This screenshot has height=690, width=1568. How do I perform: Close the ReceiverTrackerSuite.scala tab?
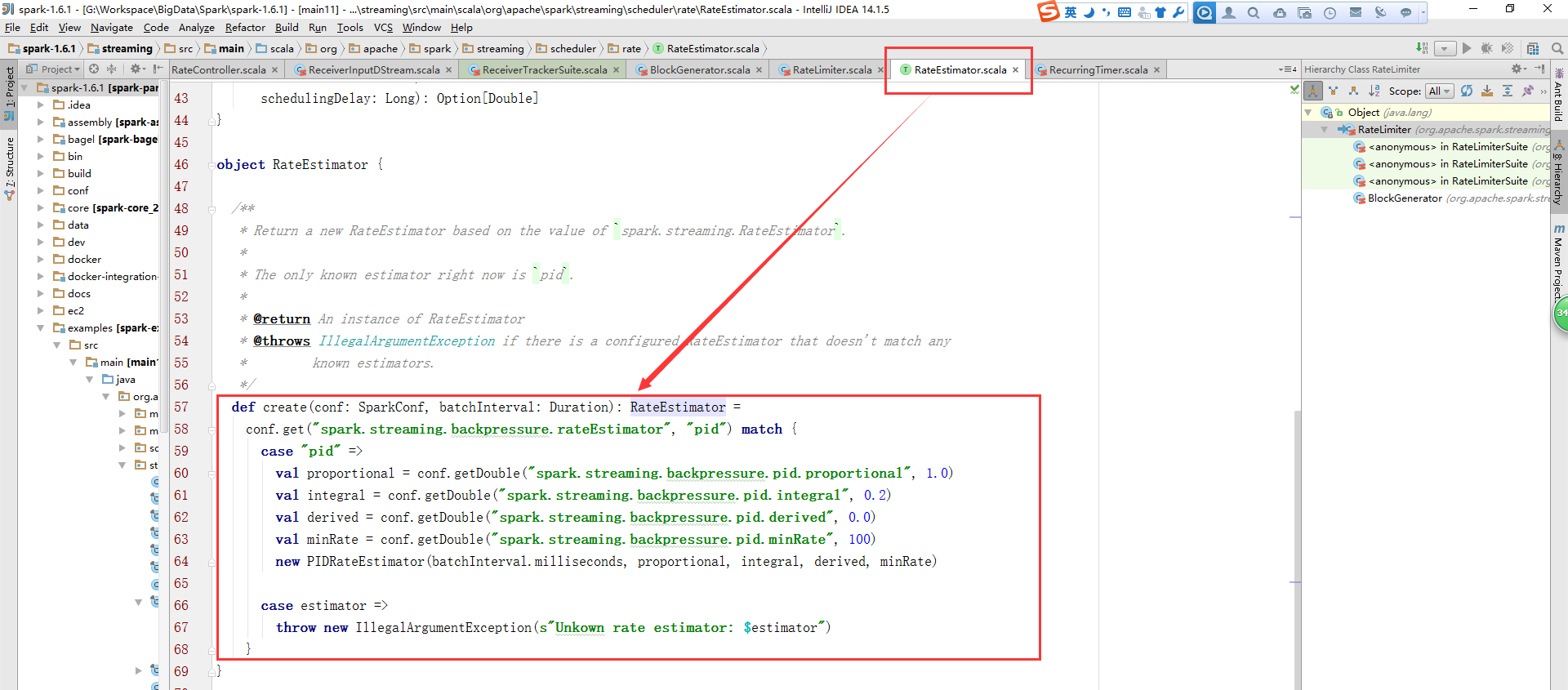pyautogui.click(x=616, y=69)
